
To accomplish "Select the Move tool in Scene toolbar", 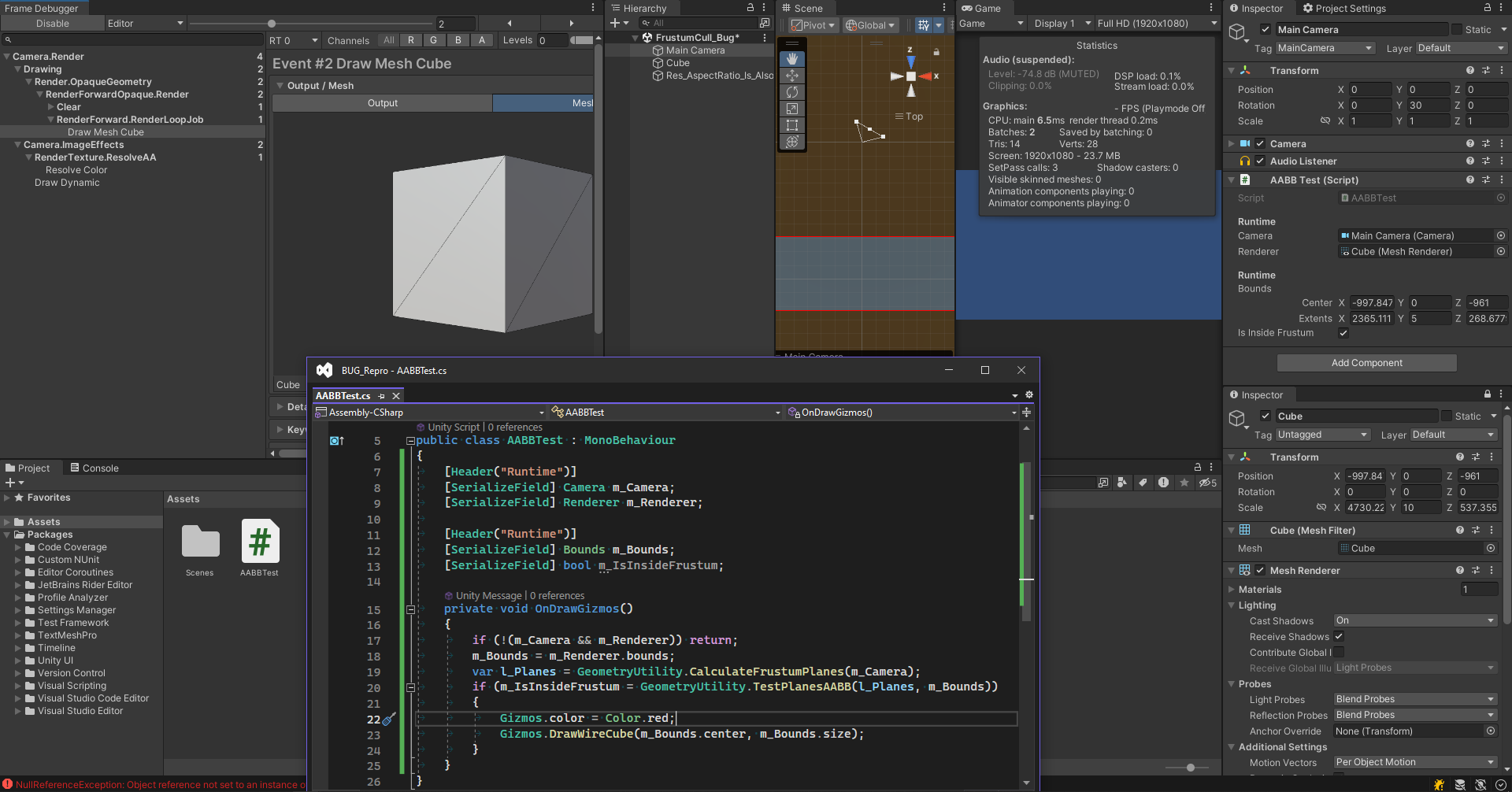I will (791, 75).
